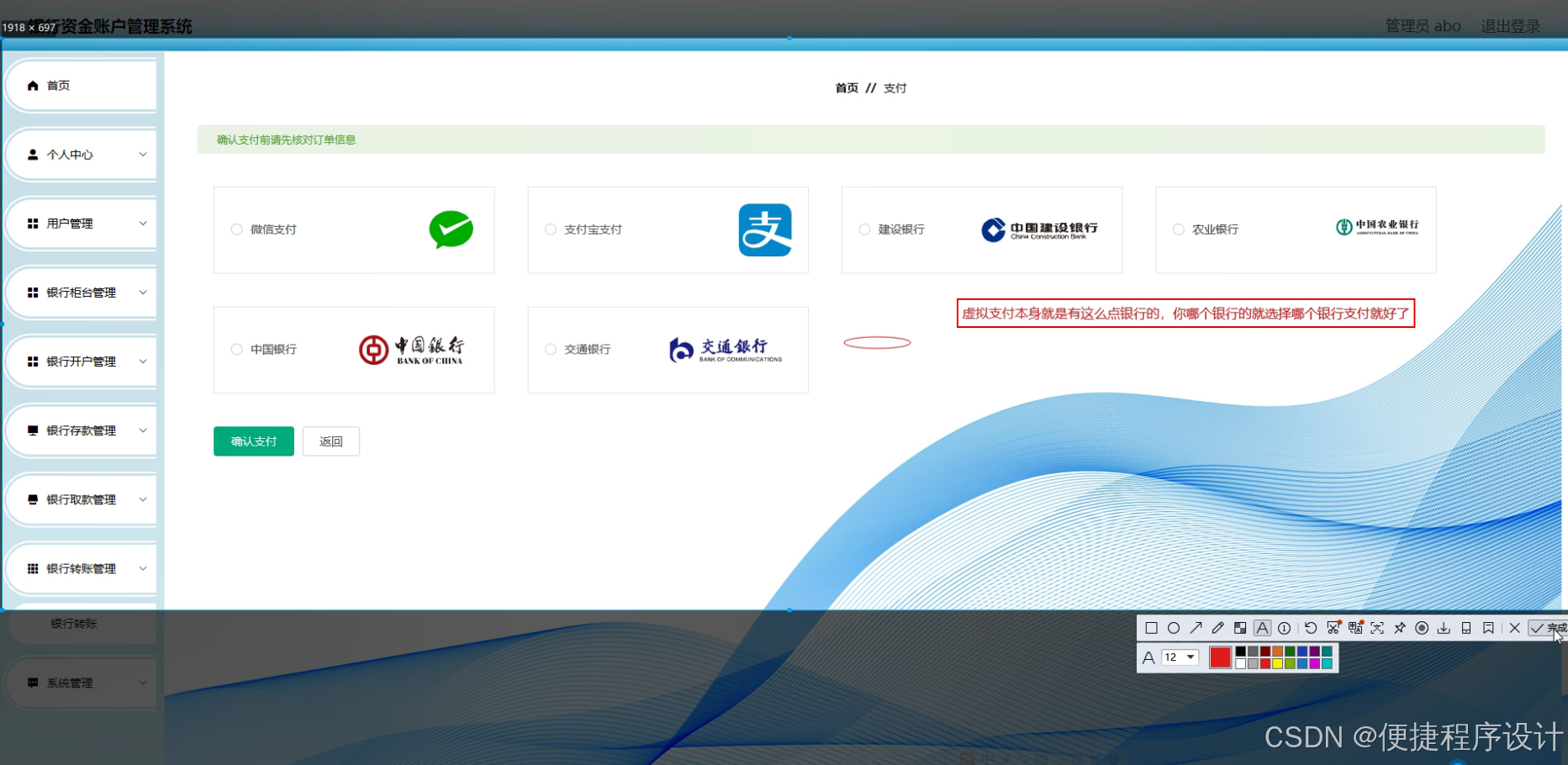The width and height of the screenshot is (1568, 765).
Task: Expand the 银行存款管理 menu chevron
Action: click(143, 430)
